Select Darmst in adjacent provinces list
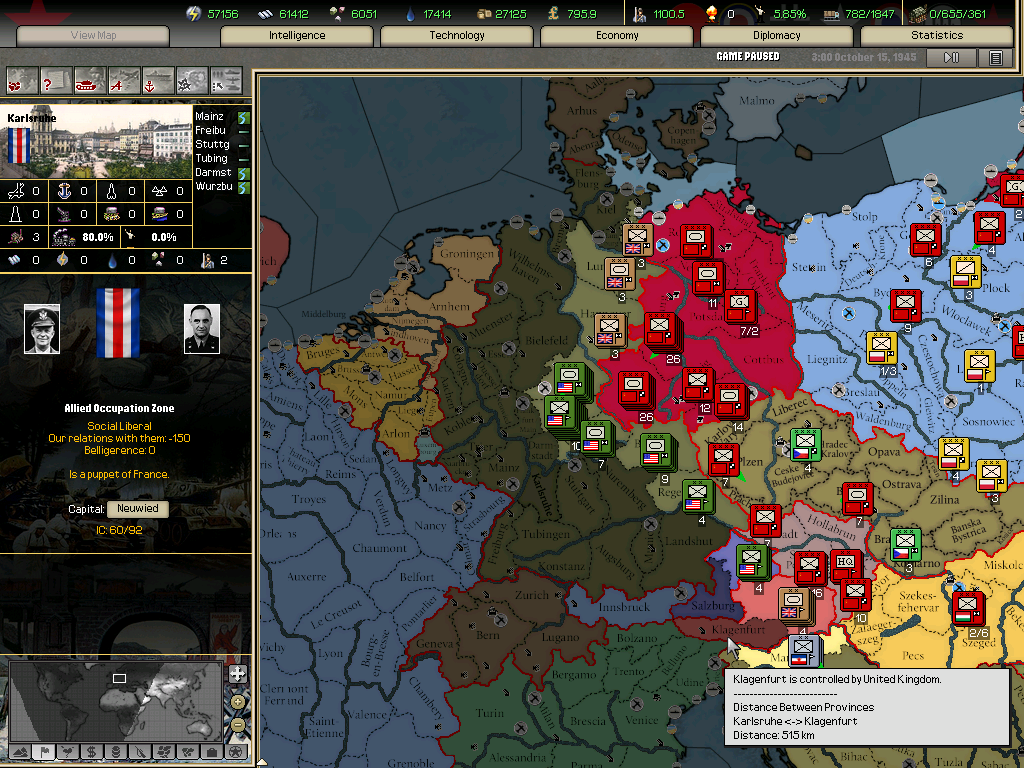 tap(213, 173)
